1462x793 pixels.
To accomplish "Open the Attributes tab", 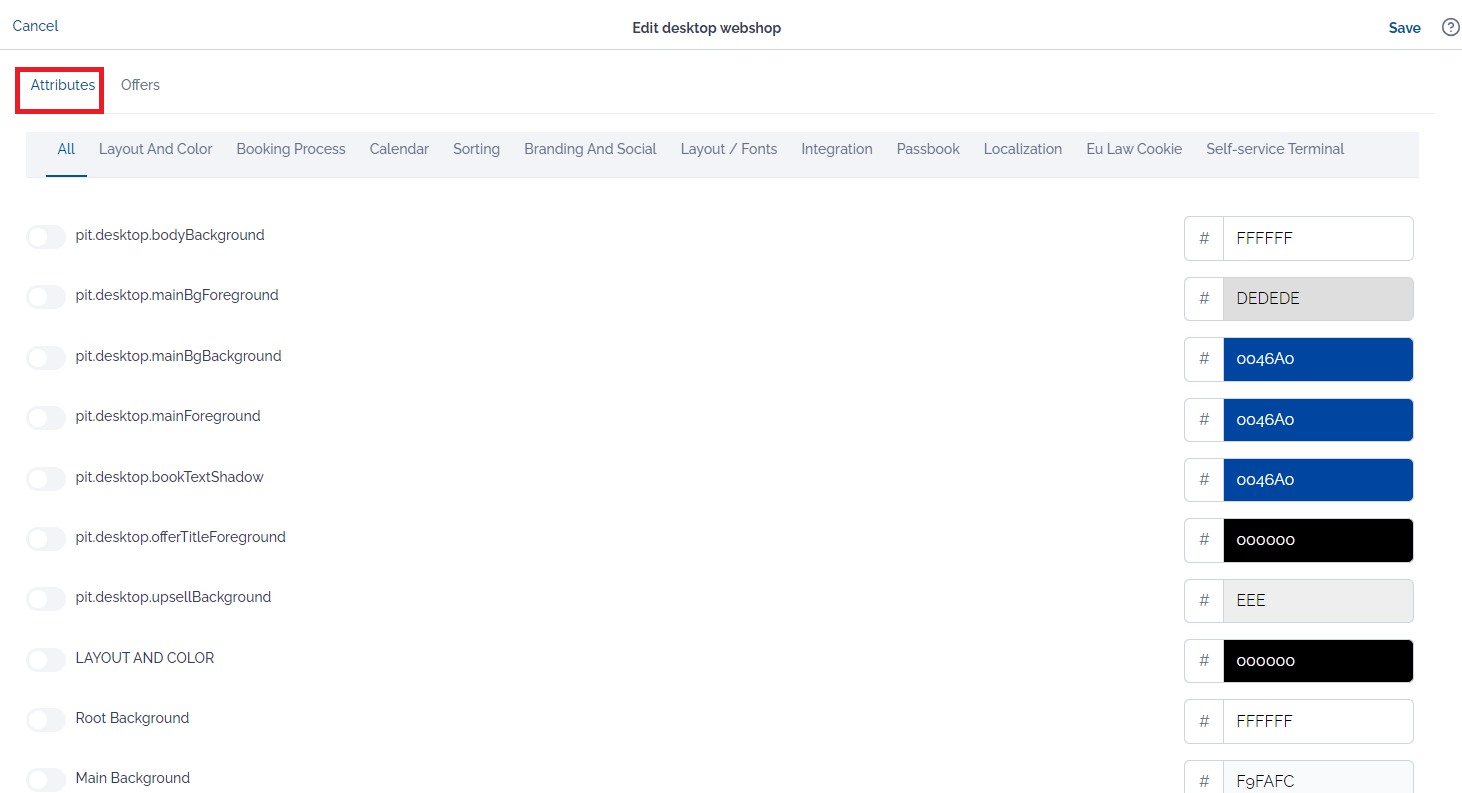I will (63, 85).
